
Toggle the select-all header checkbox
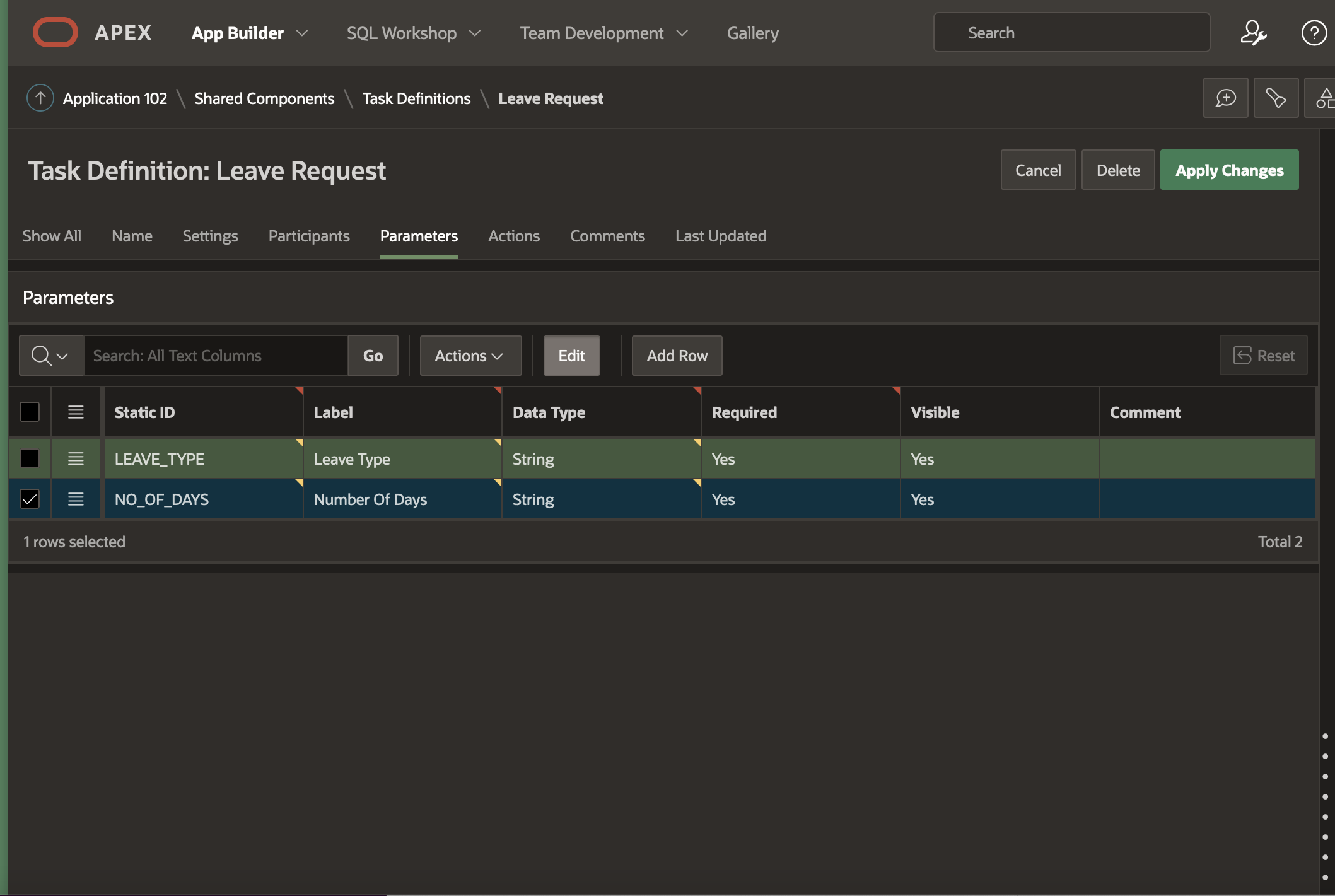click(30, 412)
